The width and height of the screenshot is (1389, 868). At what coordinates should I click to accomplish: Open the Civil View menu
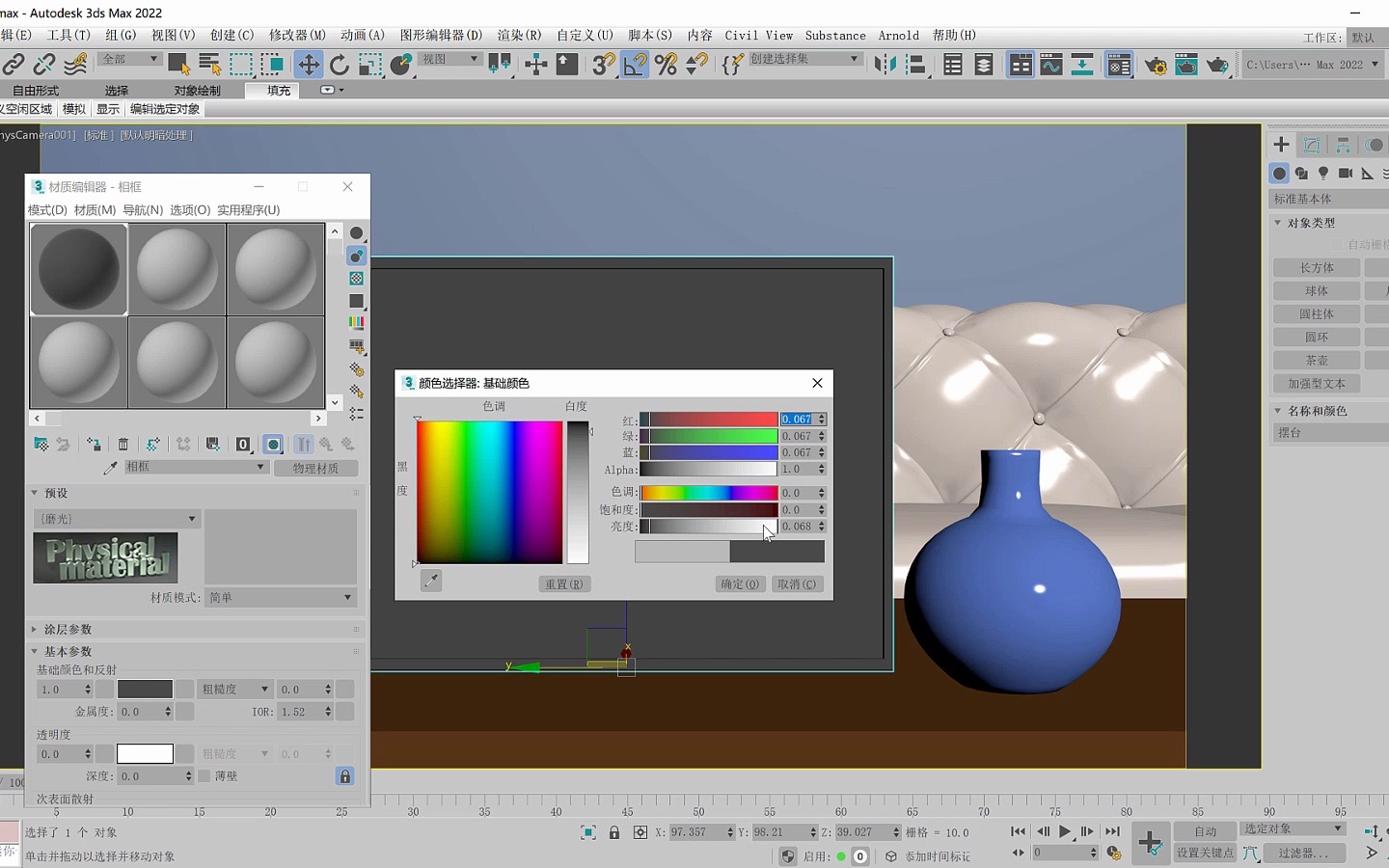tap(758, 35)
